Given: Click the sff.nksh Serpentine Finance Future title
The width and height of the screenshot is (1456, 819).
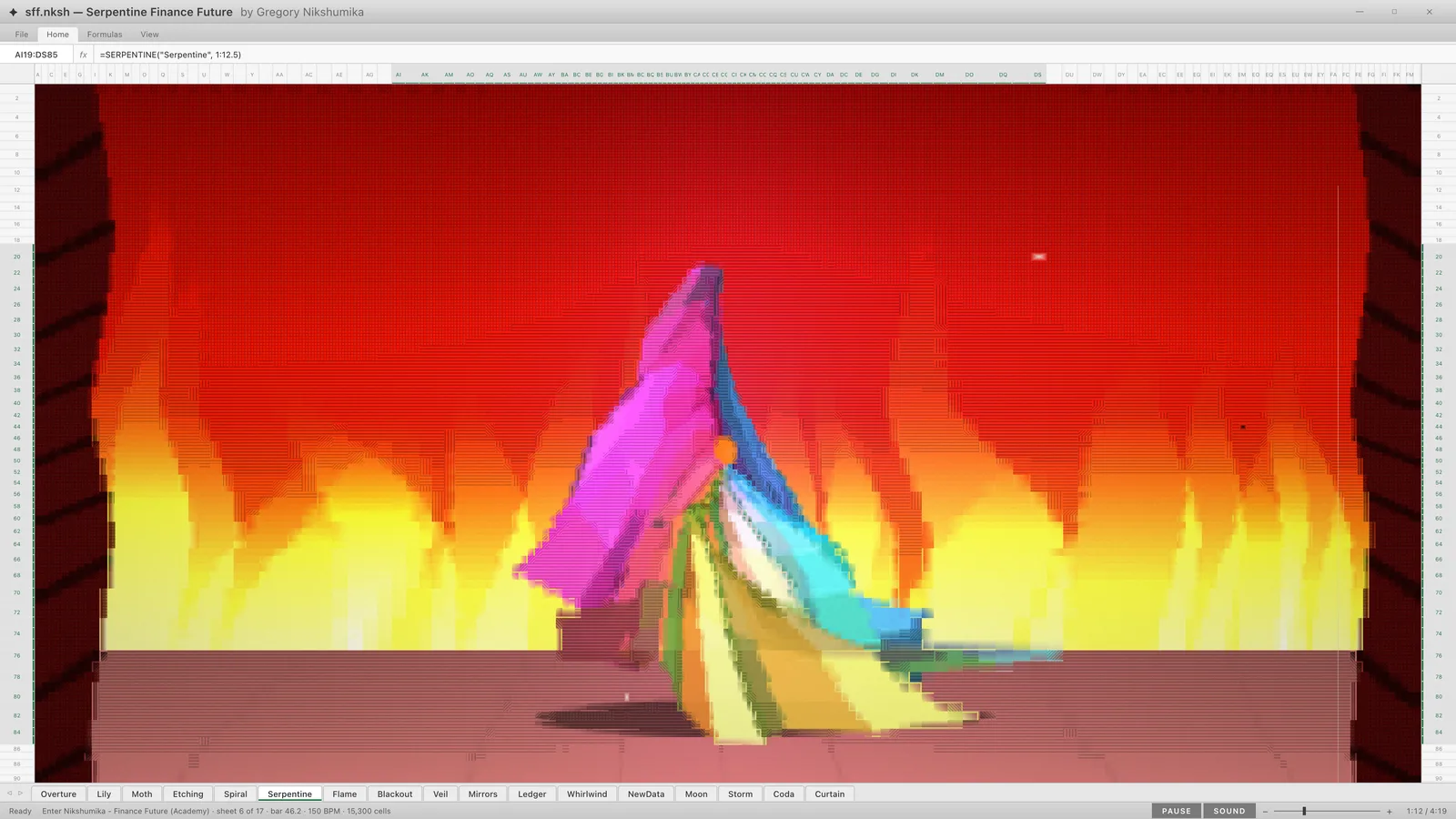Looking at the screenshot, I should 128,13.
